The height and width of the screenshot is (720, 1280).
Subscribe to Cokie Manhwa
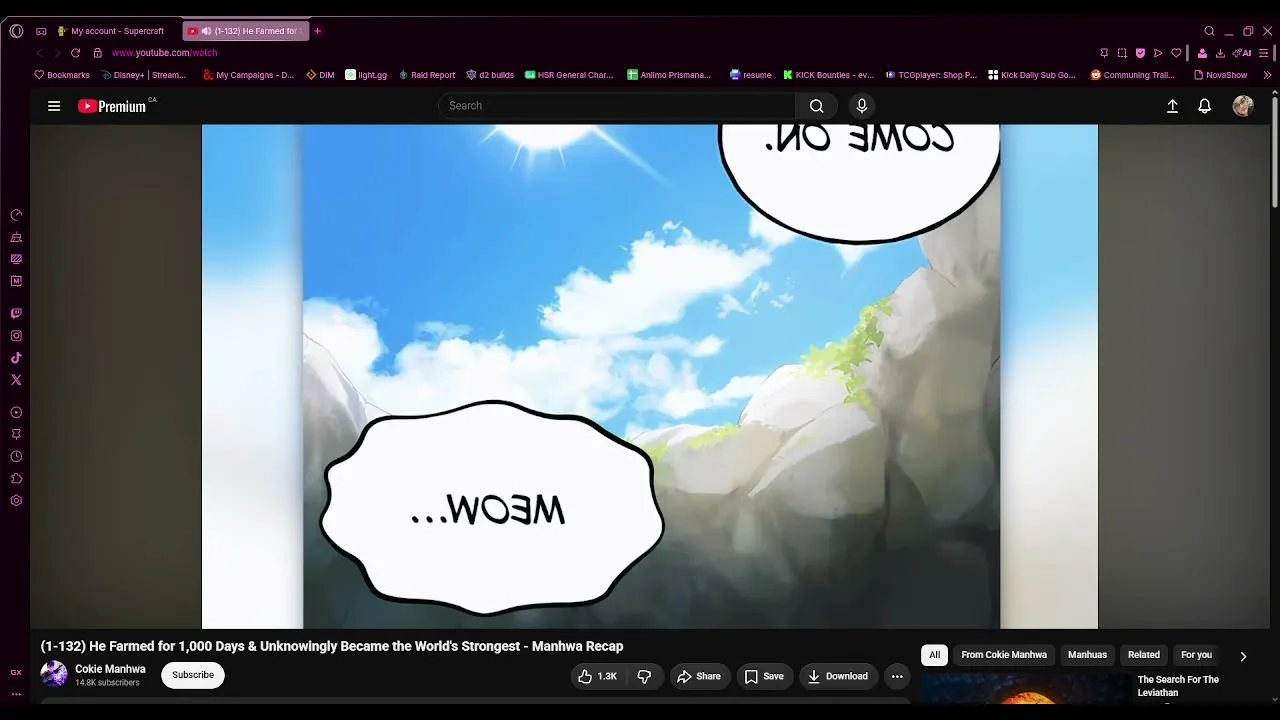193,675
